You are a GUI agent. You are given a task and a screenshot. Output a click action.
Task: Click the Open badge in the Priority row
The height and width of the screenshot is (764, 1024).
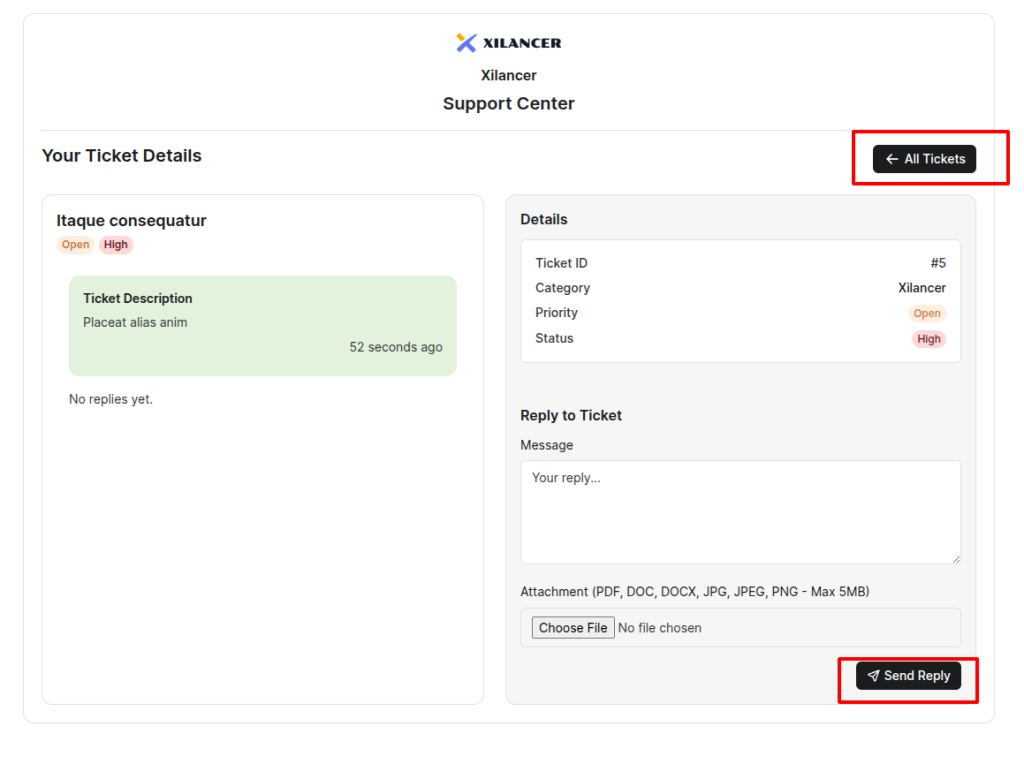point(927,313)
